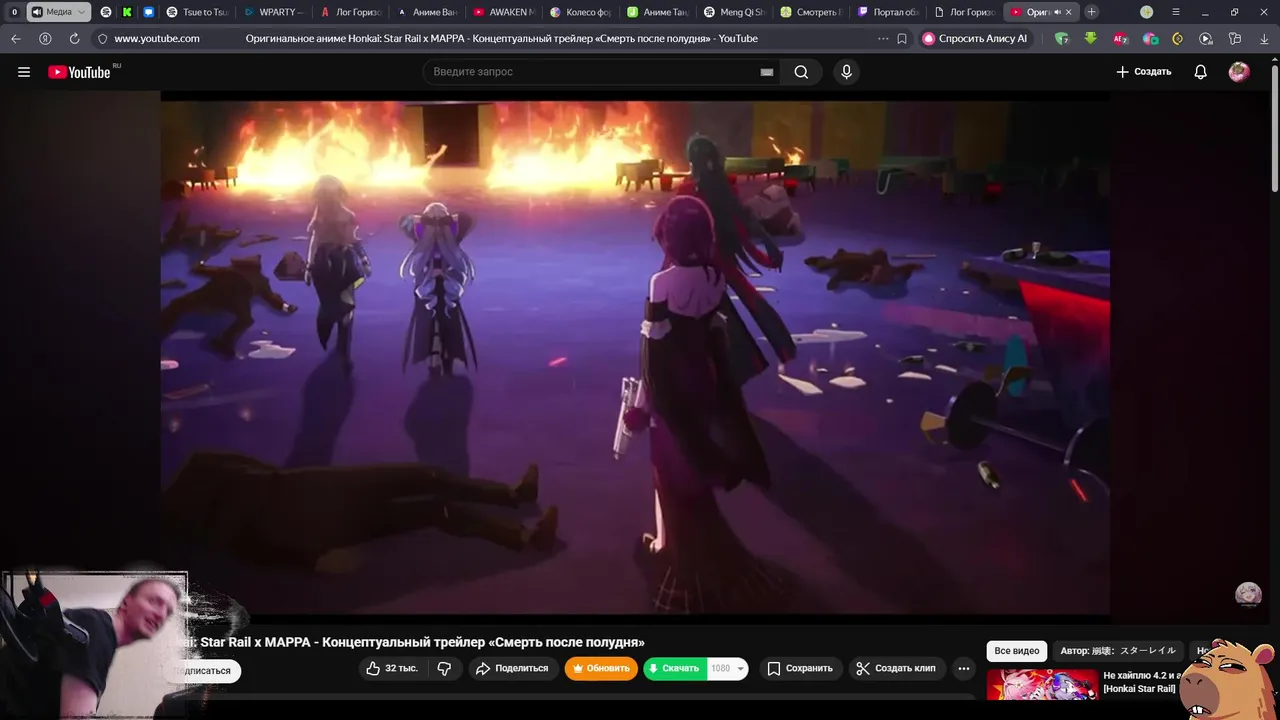This screenshot has height=720, width=1280.
Task: Click the orange Обновить button
Action: click(x=601, y=668)
